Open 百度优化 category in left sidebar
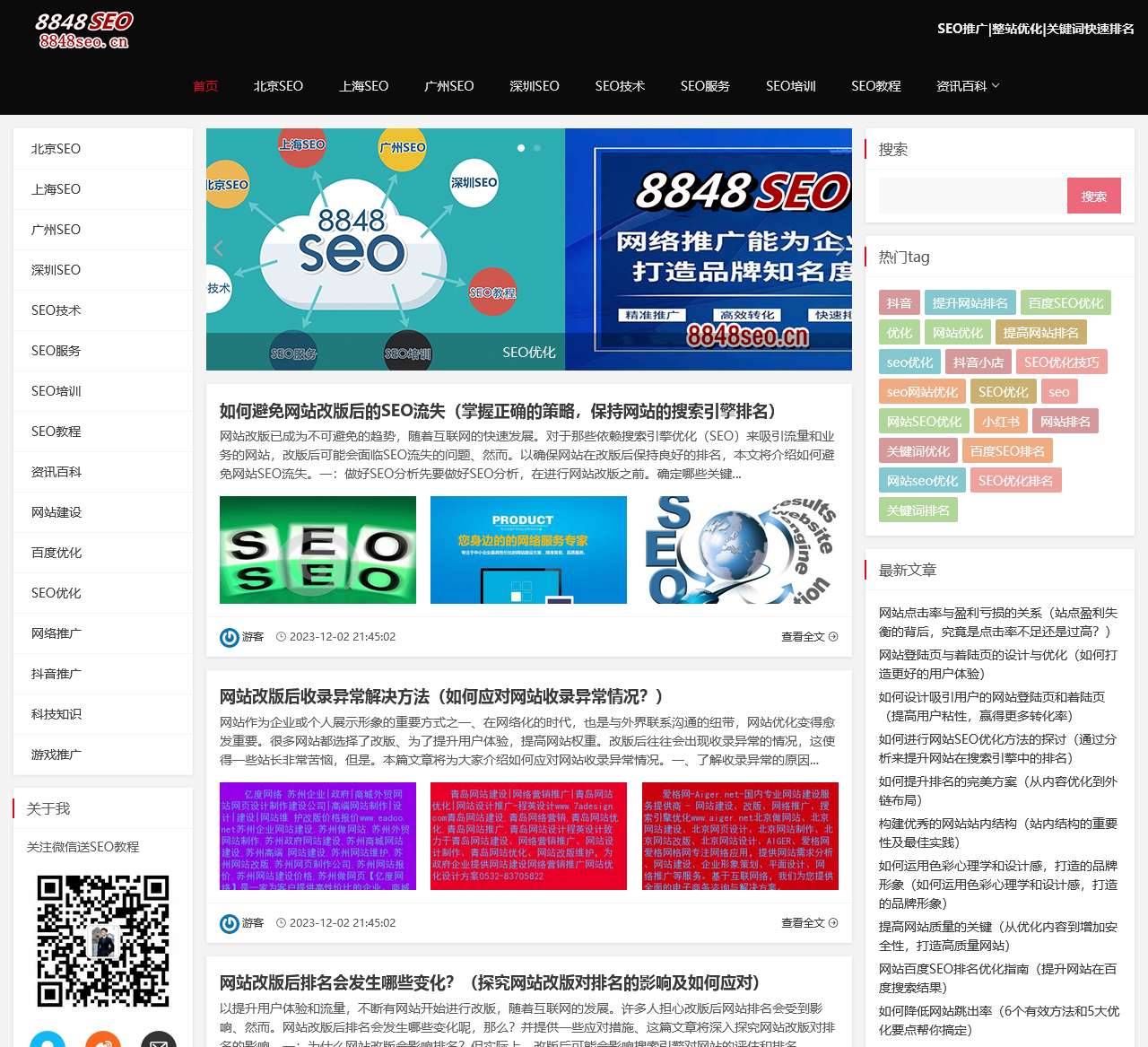 pos(103,553)
